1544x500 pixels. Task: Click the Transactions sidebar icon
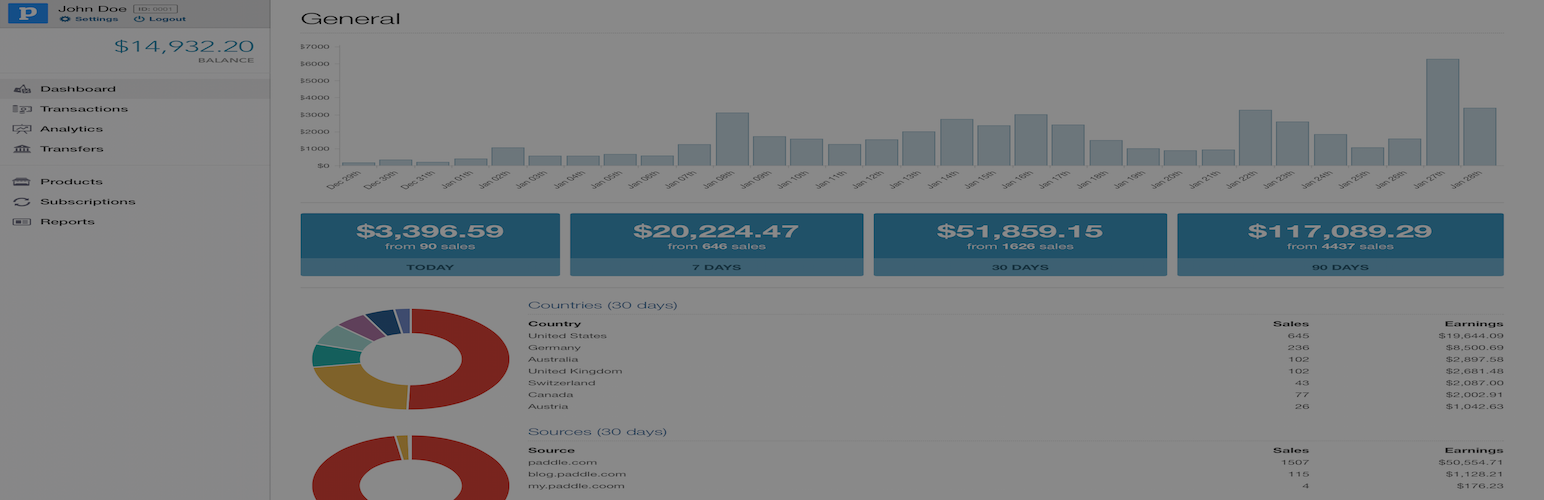(x=22, y=109)
